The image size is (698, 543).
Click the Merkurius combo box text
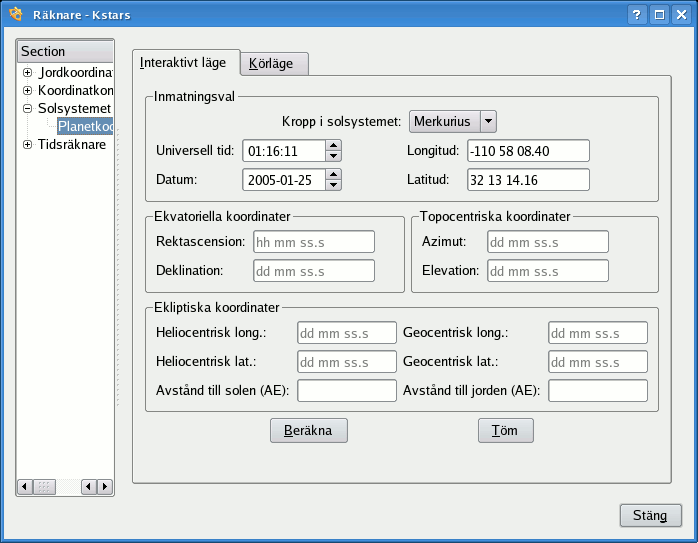coord(444,121)
